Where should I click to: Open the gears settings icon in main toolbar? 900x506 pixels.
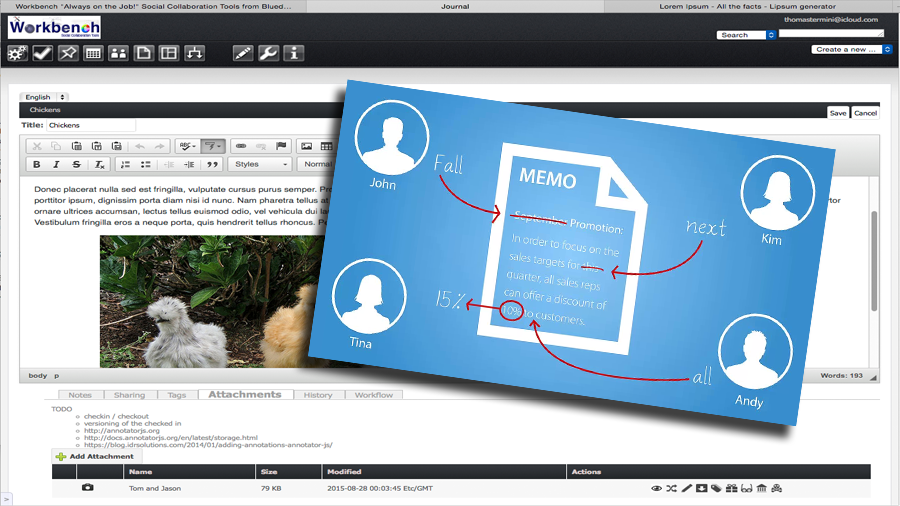click(x=17, y=53)
